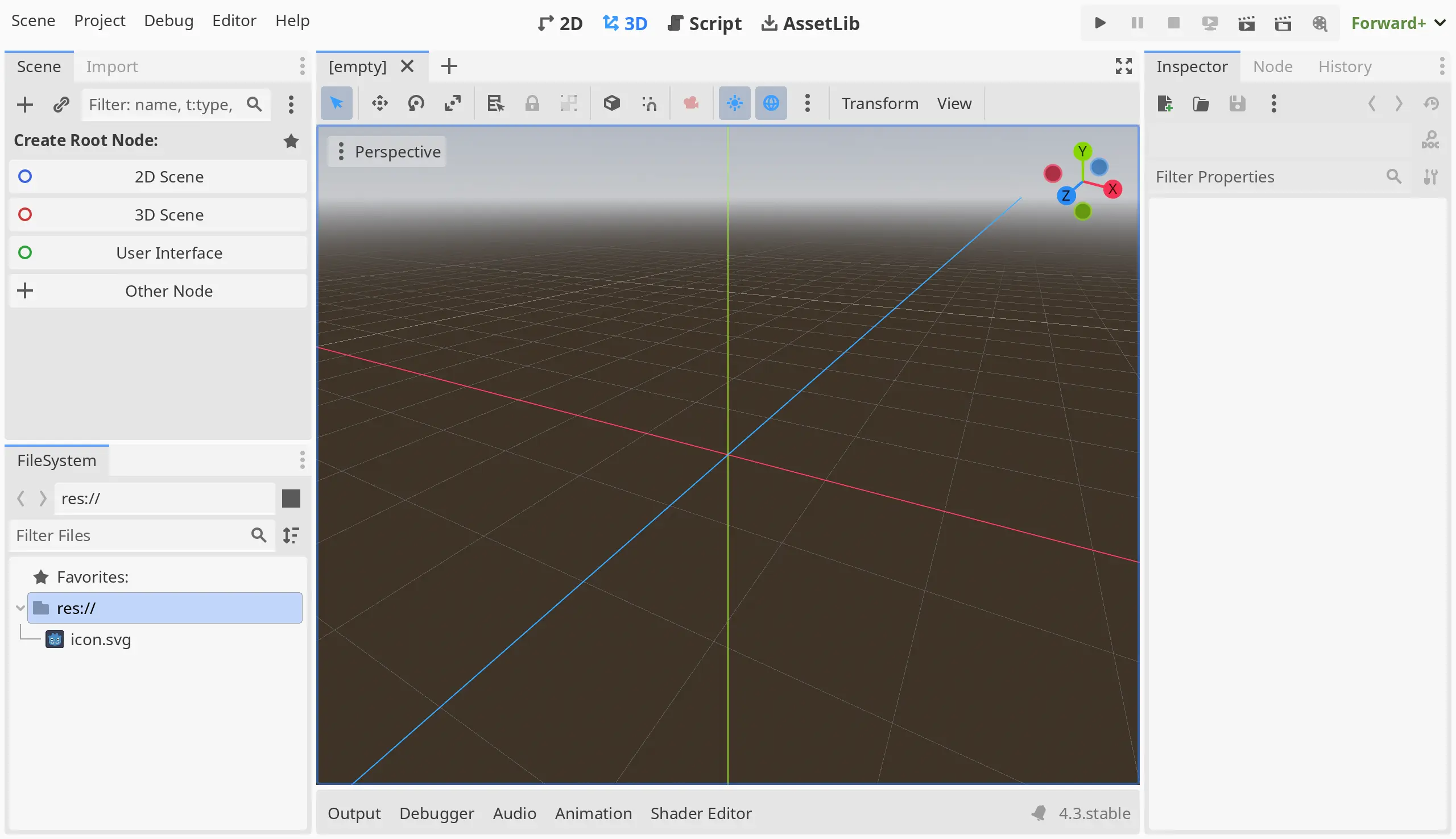This screenshot has width=1456, height=839.
Task: Load an existing resource in Inspector
Action: point(1201,103)
